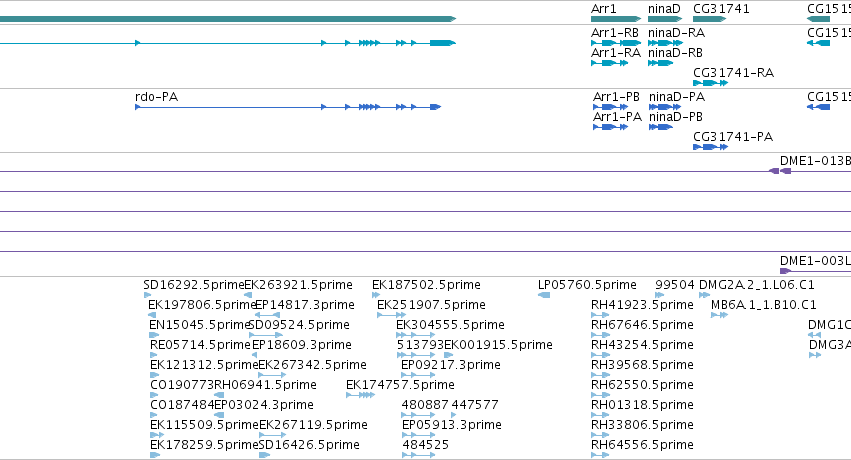Select the EN15045.5prime EST

tap(200, 325)
